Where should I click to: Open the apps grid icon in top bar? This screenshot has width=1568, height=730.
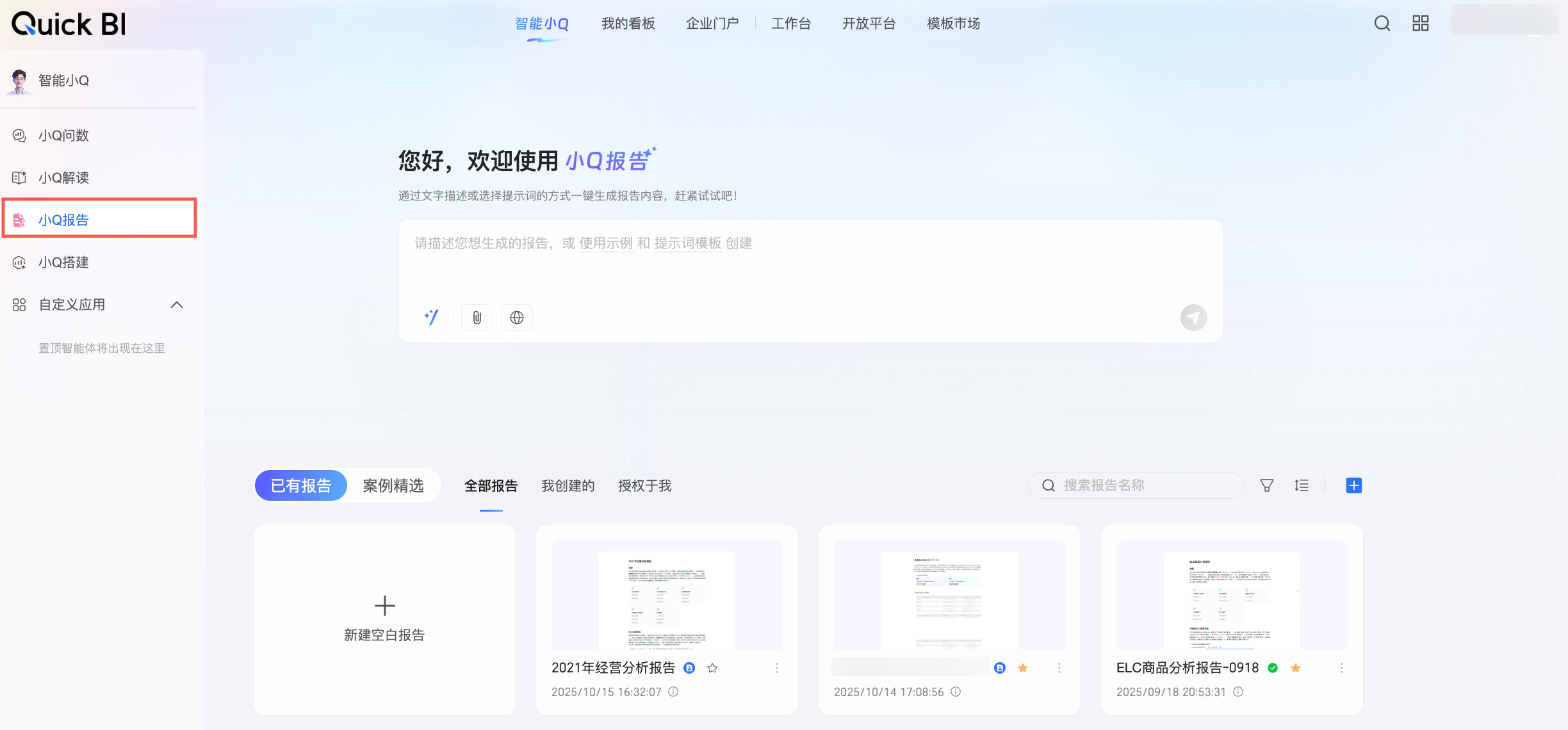[1420, 24]
